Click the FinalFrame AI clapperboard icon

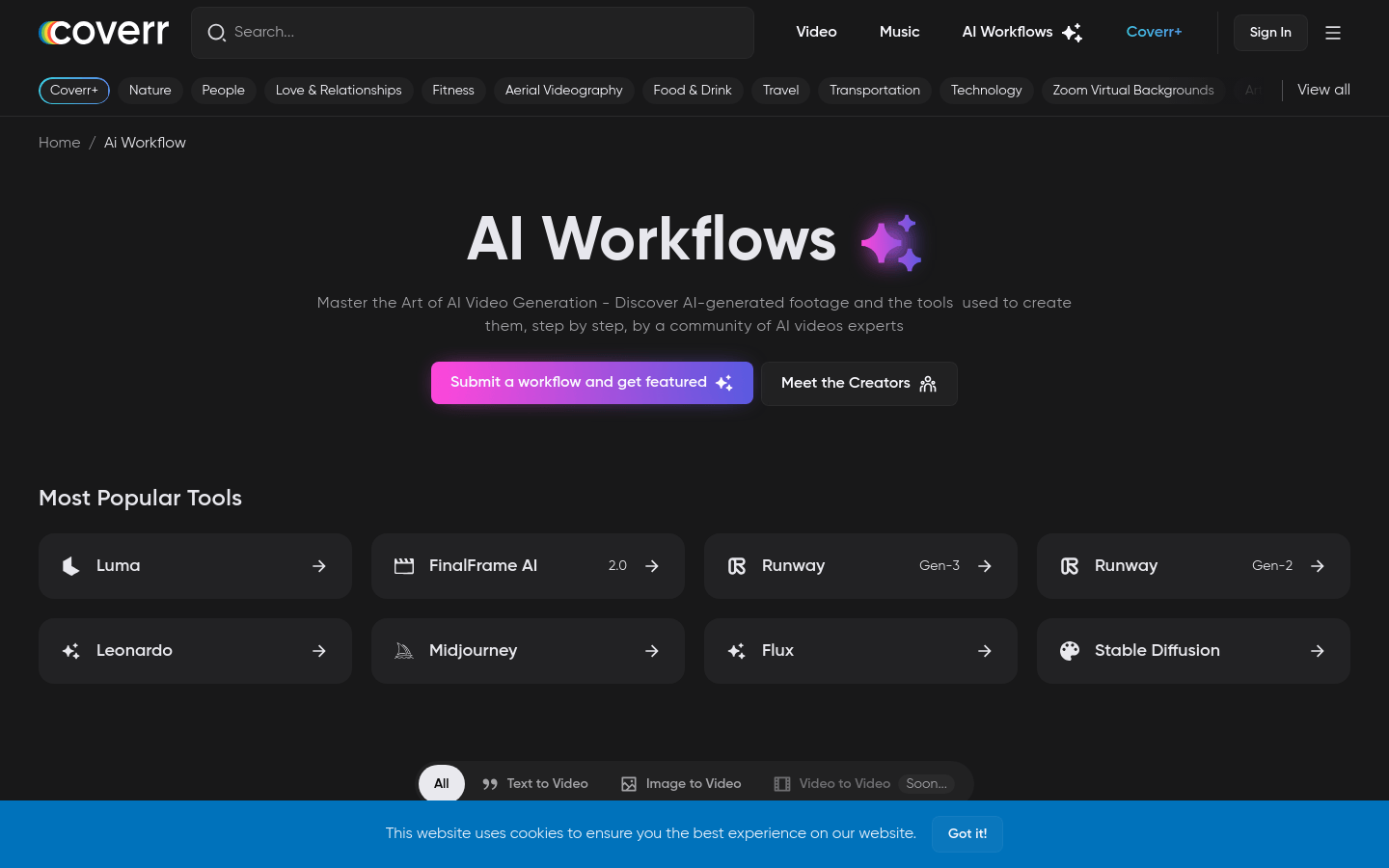coord(404,566)
